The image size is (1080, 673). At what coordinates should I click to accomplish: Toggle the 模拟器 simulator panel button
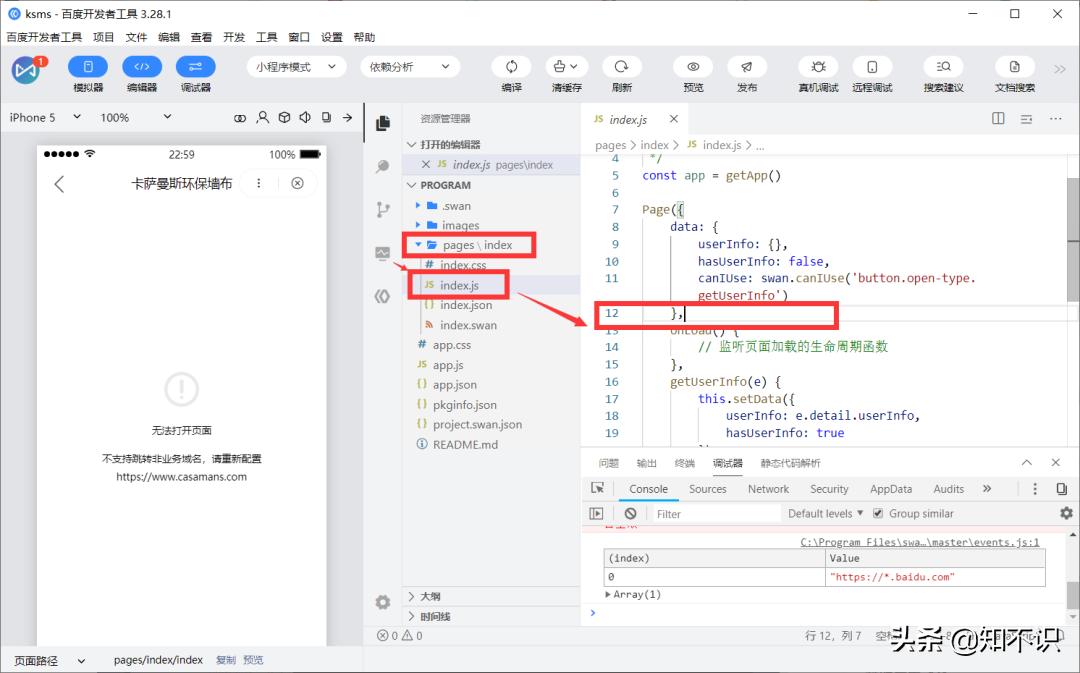click(88, 67)
